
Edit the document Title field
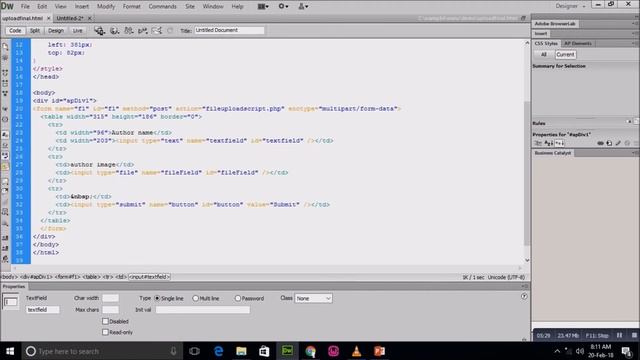click(x=229, y=30)
